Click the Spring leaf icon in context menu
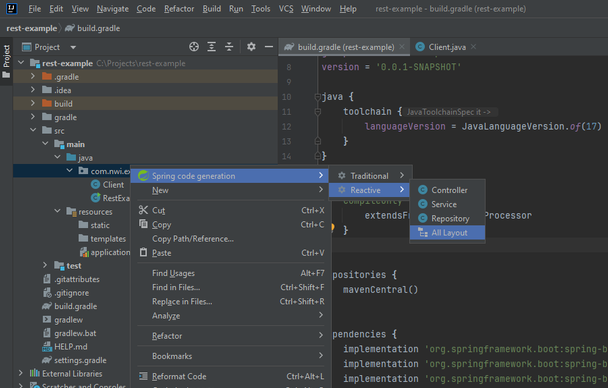Image resolution: width=608 pixels, height=388 pixels. pos(143,176)
